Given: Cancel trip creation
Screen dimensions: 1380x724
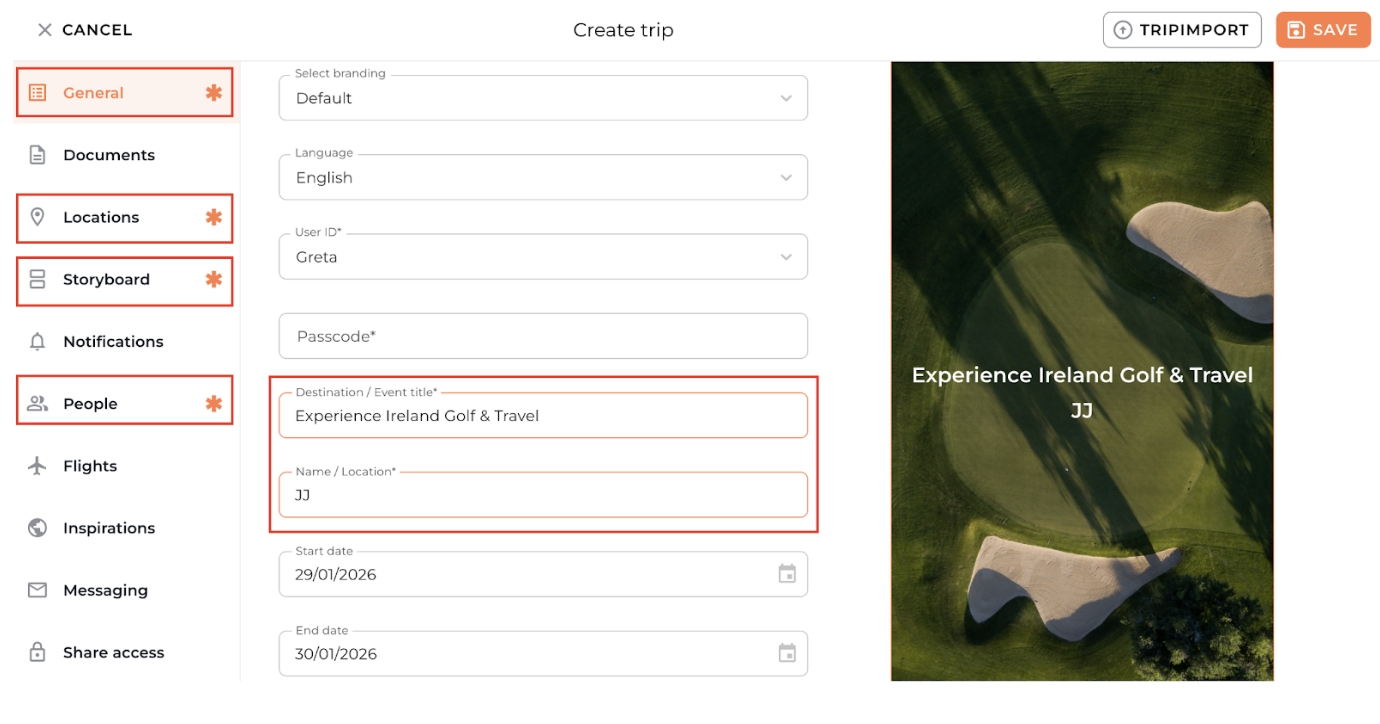Looking at the screenshot, I should point(84,30).
